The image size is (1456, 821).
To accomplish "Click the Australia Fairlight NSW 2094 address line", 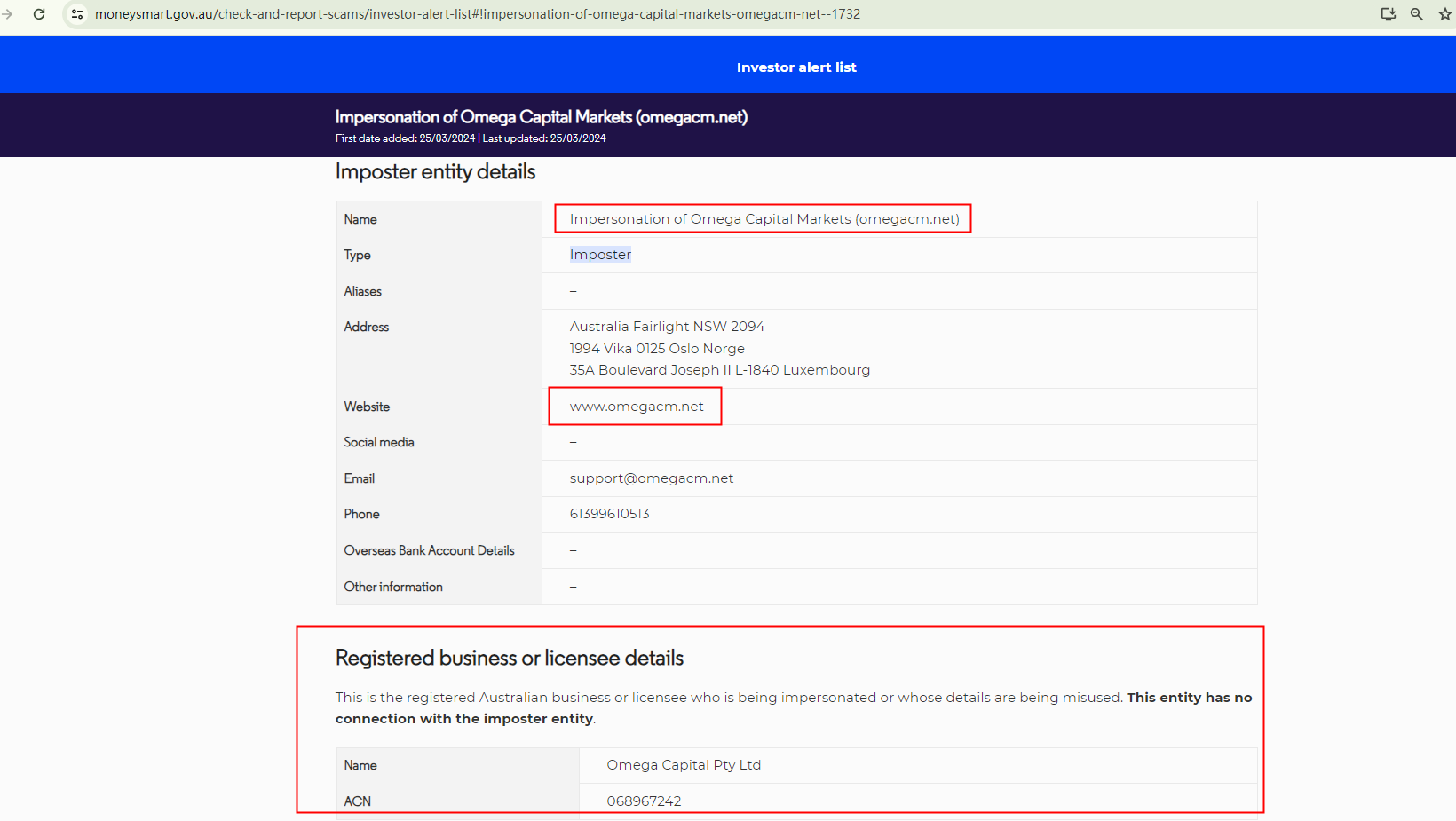I will [x=667, y=327].
